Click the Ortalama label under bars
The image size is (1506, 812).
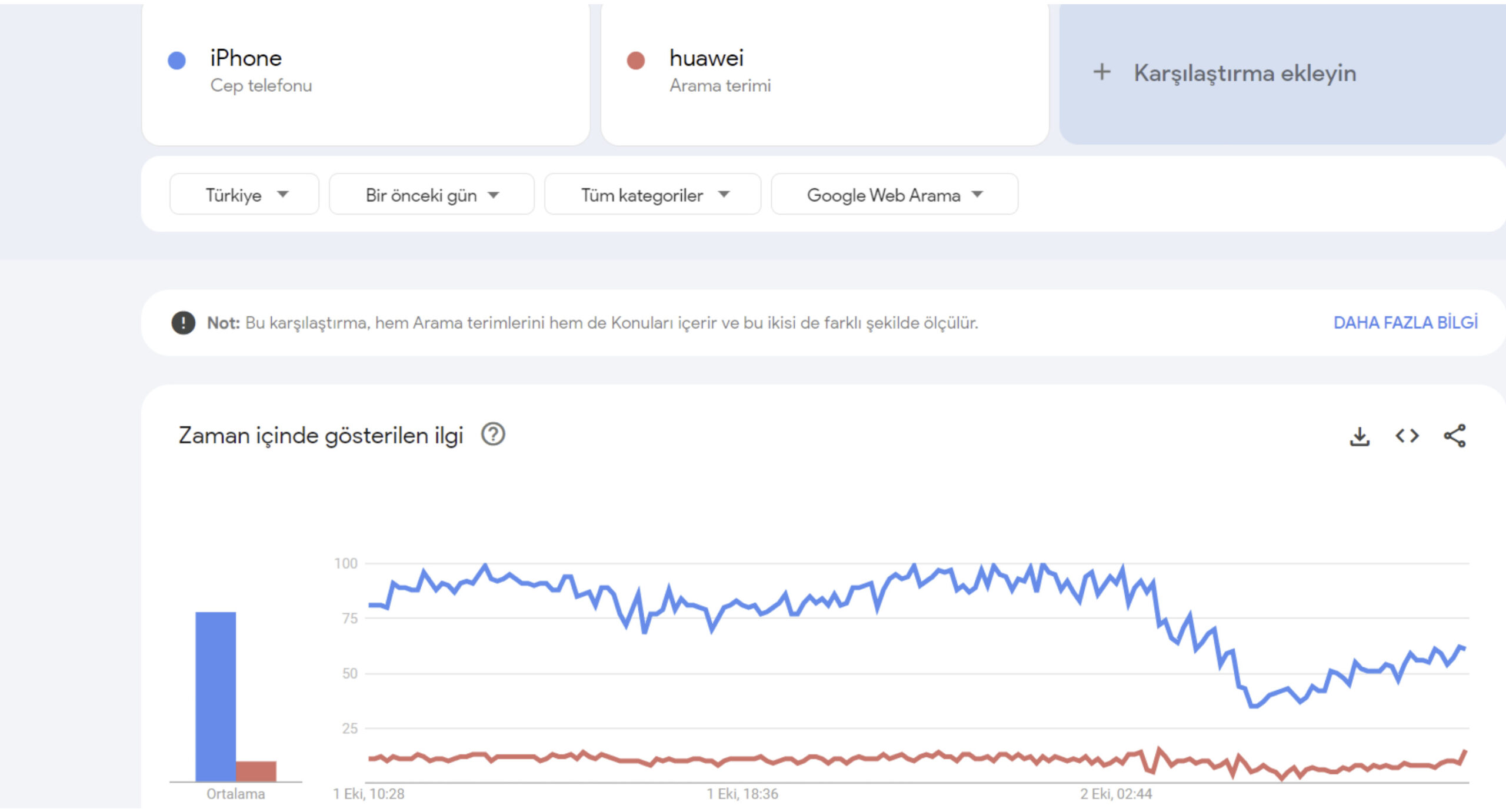[x=235, y=794]
